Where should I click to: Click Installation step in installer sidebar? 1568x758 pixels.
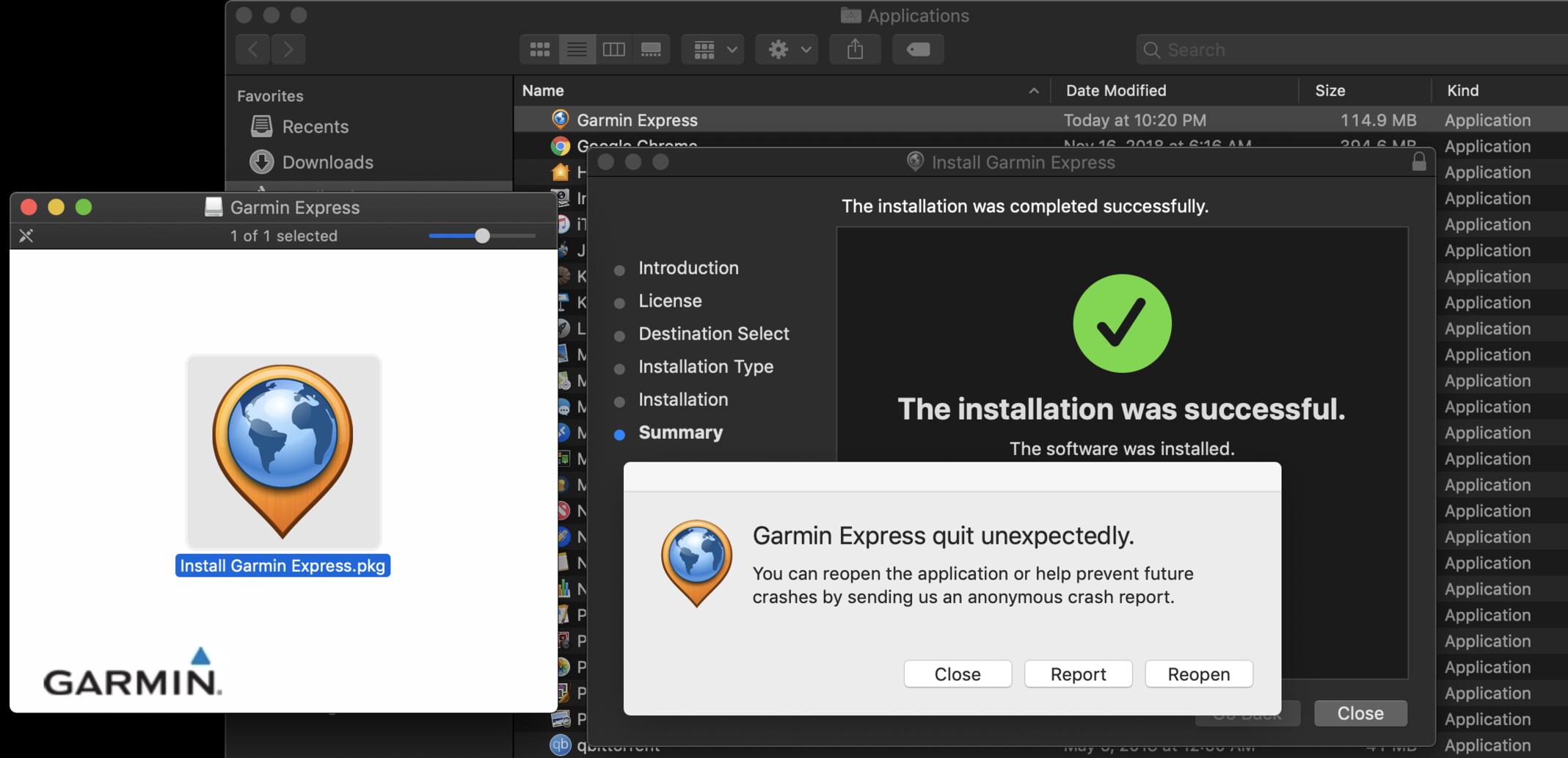pyautogui.click(x=683, y=400)
